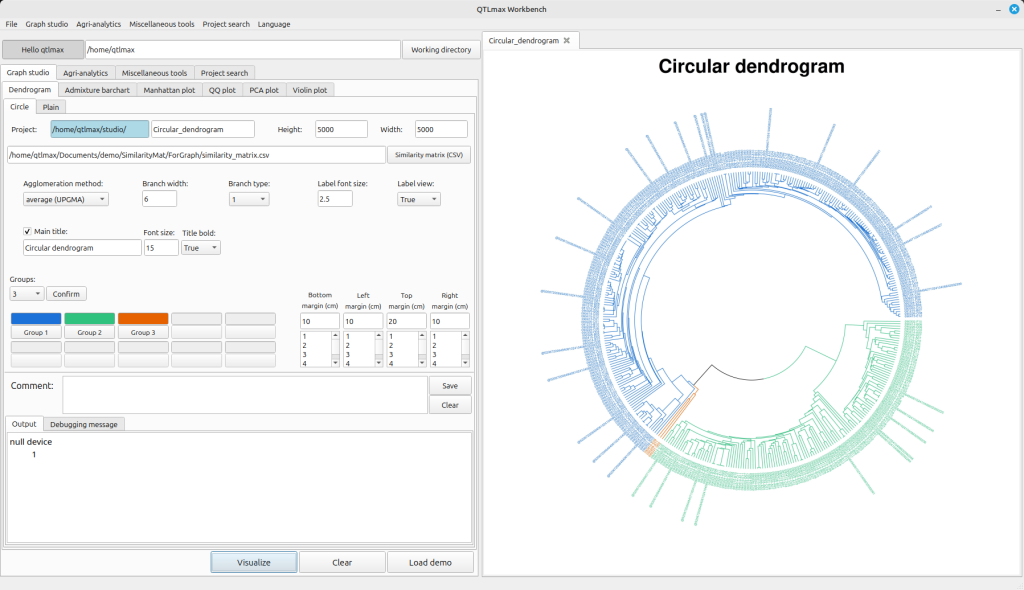
Task: Switch to the Manhattan plot tab
Action: point(169,90)
